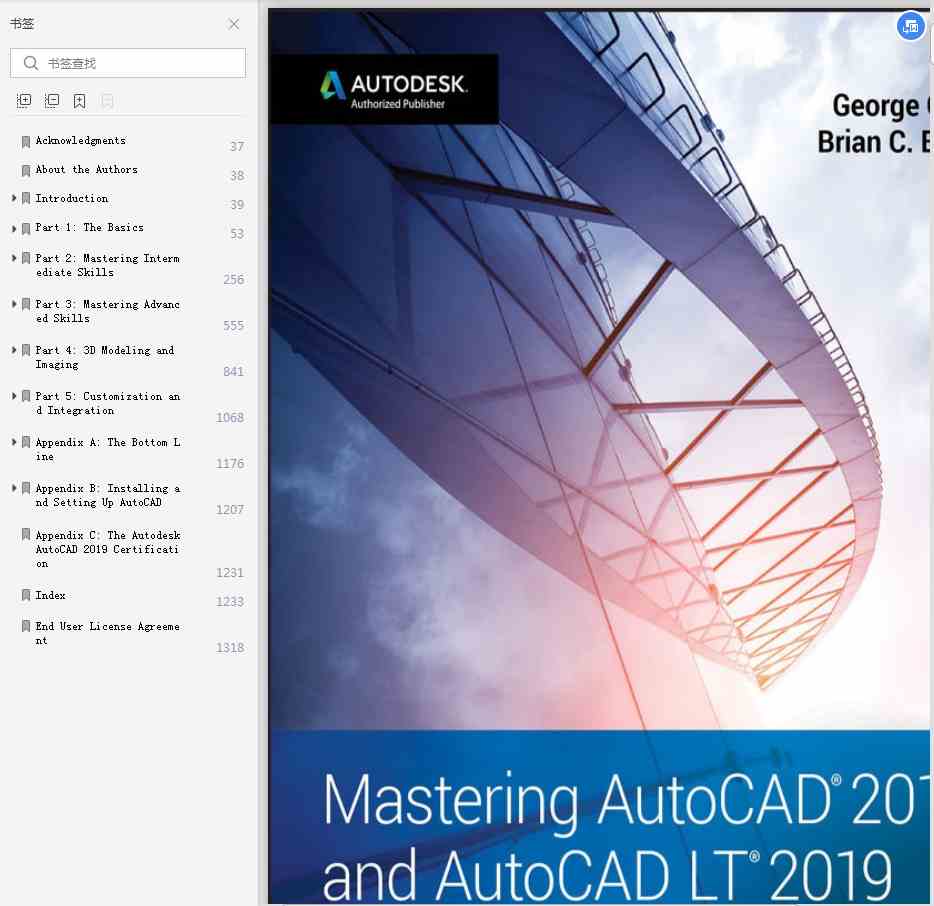Open Part 5: Customization and Integration
This screenshot has height=906, width=934.
click(107, 403)
